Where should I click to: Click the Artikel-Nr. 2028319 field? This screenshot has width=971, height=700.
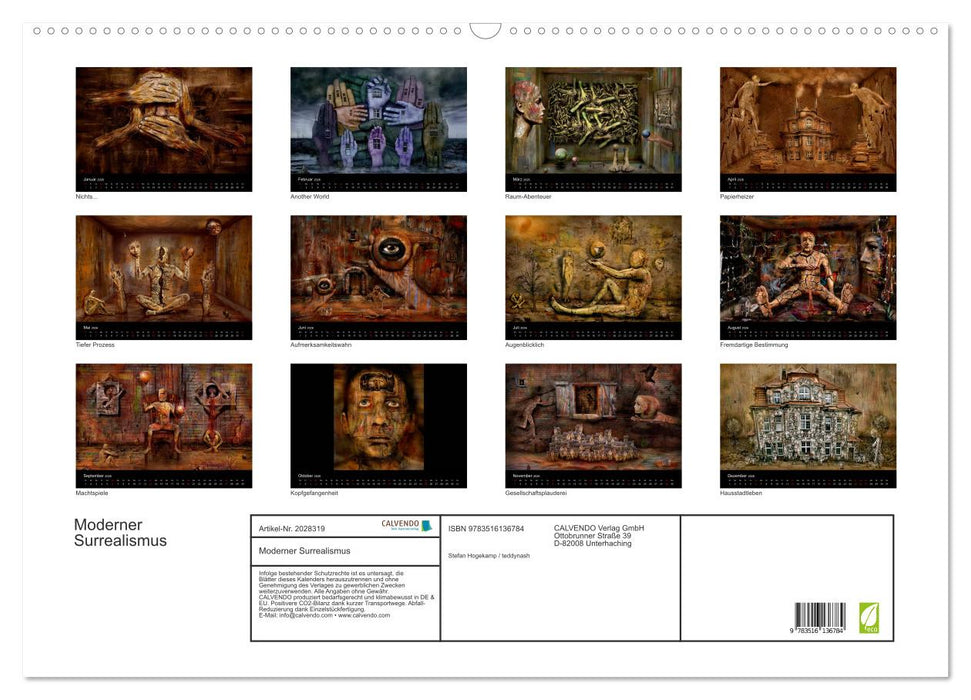(x=292, y=528)
